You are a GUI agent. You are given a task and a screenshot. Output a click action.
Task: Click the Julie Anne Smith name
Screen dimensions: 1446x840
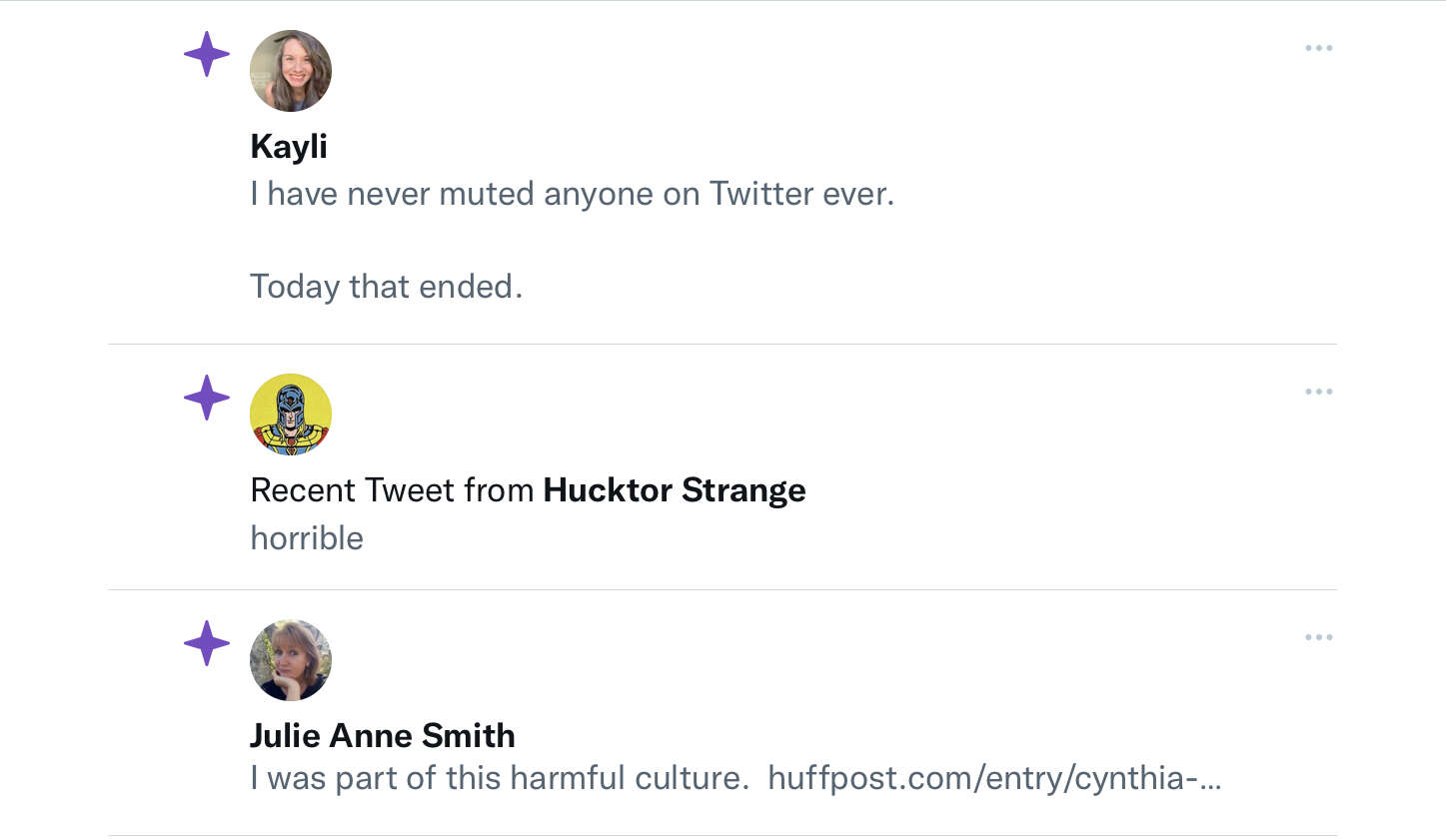[x=383, y=736]
